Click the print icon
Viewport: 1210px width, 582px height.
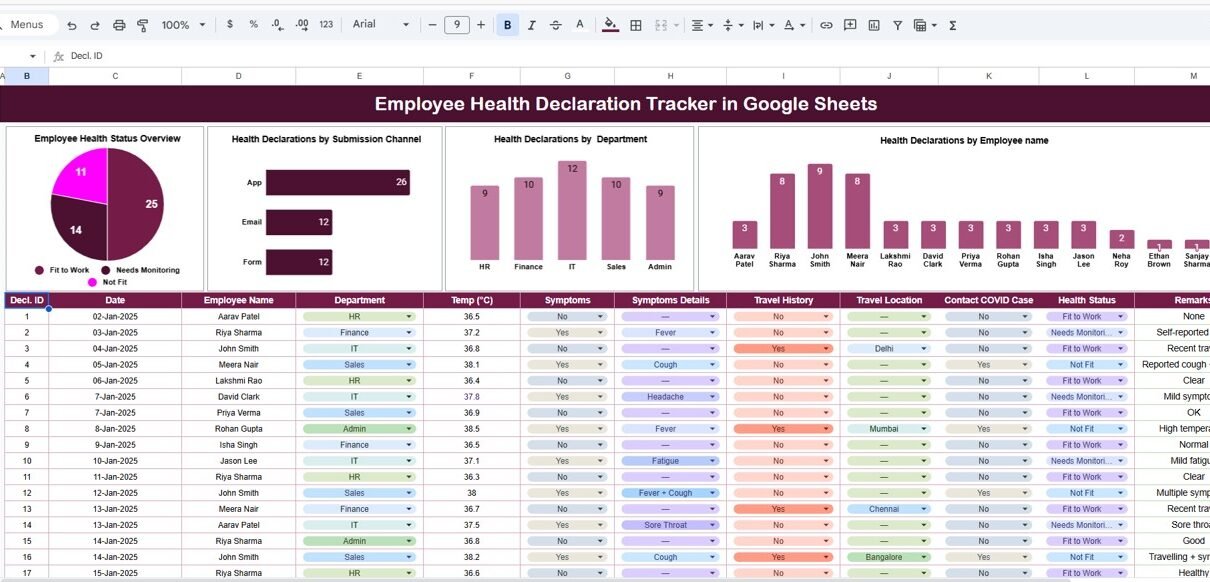(119, 25)
